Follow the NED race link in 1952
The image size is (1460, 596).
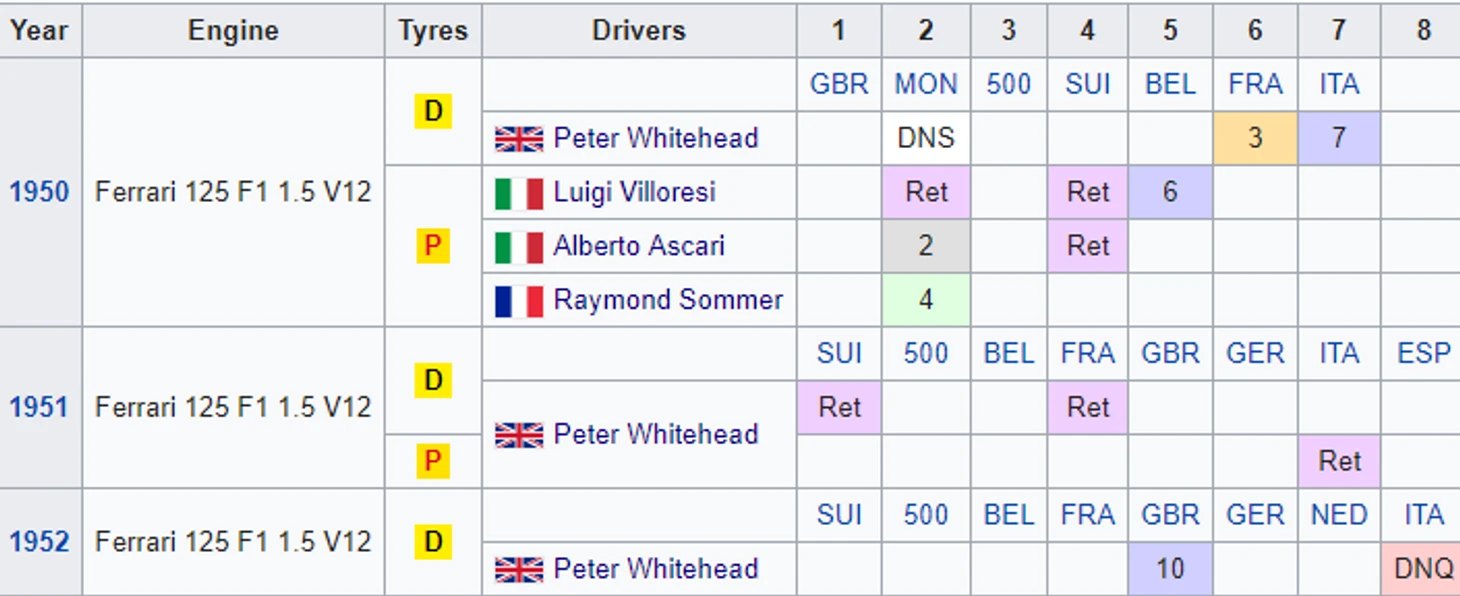(x=1339, y=515)
